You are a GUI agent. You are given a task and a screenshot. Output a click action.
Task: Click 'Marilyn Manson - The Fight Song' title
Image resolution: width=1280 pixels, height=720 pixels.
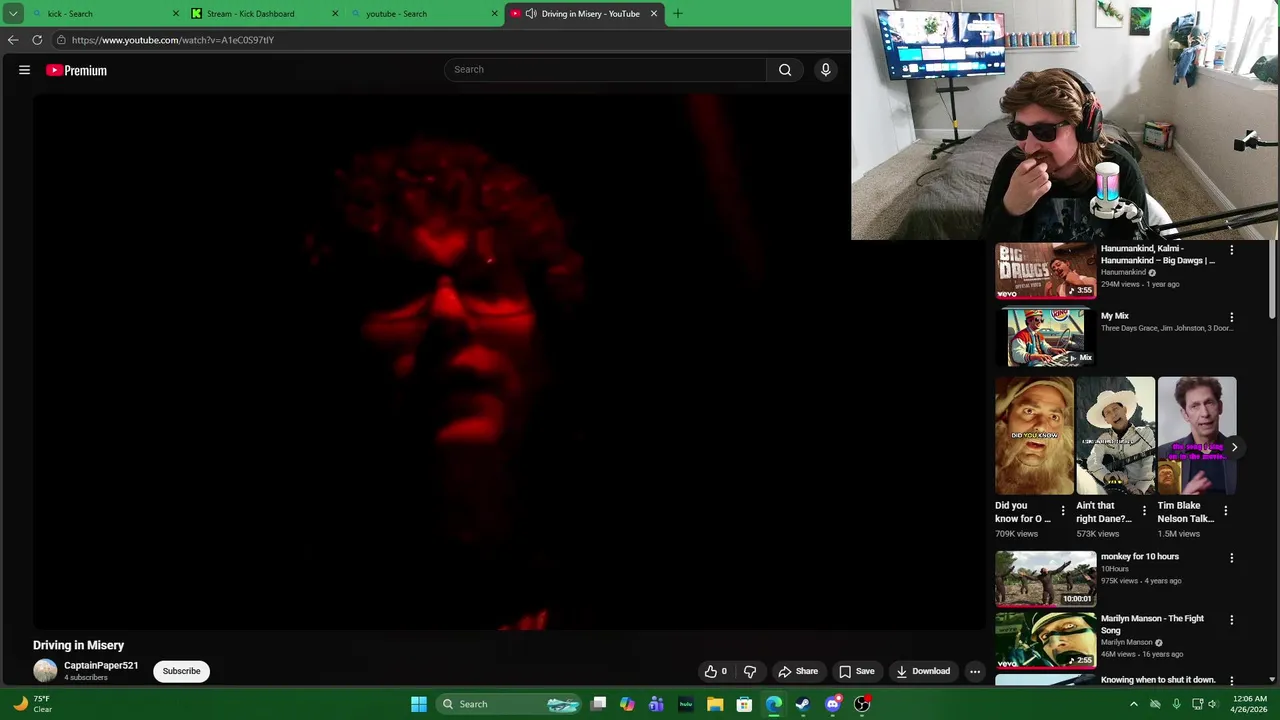pos(1152,624)
